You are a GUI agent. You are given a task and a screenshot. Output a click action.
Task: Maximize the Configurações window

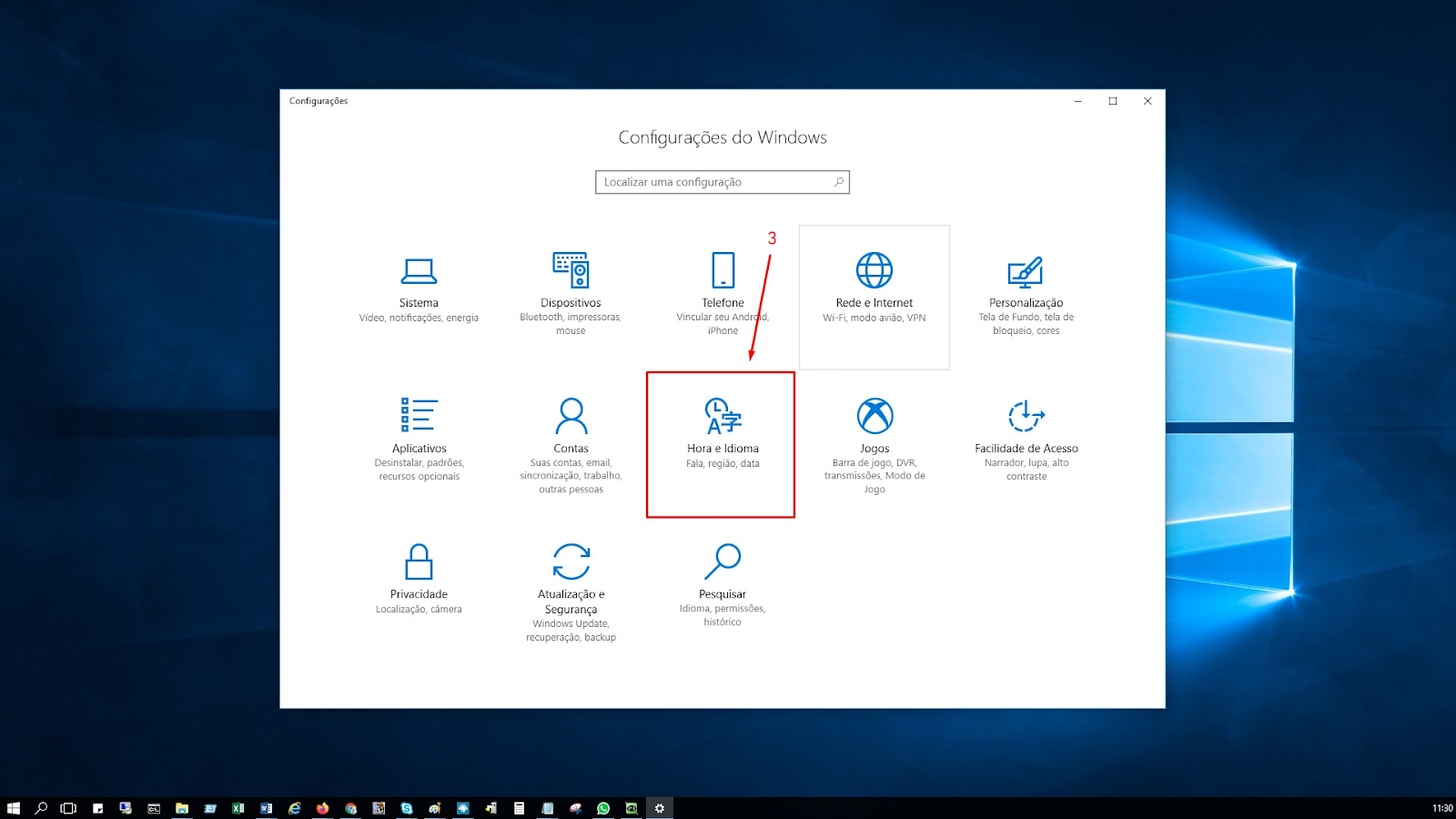pyautogui.click(x=1113, y=101)
